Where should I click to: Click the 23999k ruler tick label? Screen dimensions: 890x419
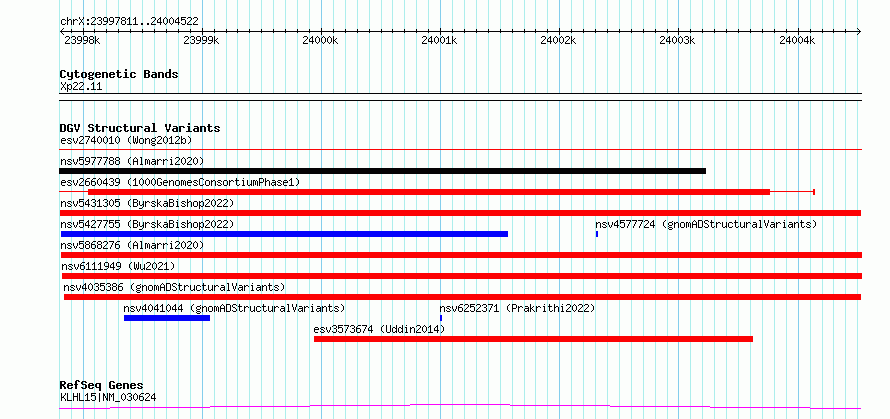click(x=202, y=40)
